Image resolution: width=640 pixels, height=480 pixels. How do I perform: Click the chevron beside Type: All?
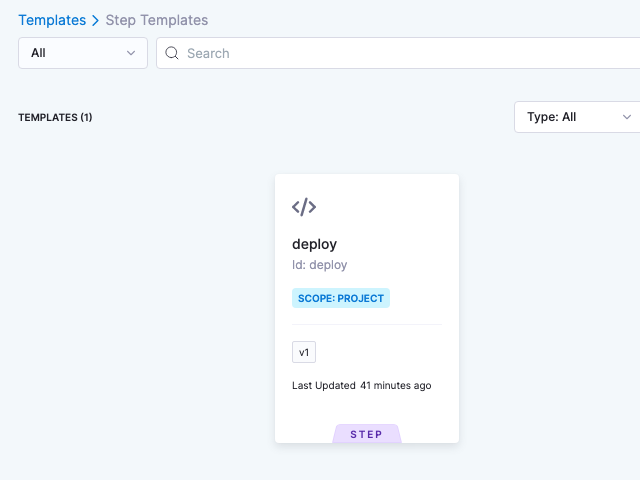pyautogui.click(x=627, y=117)
